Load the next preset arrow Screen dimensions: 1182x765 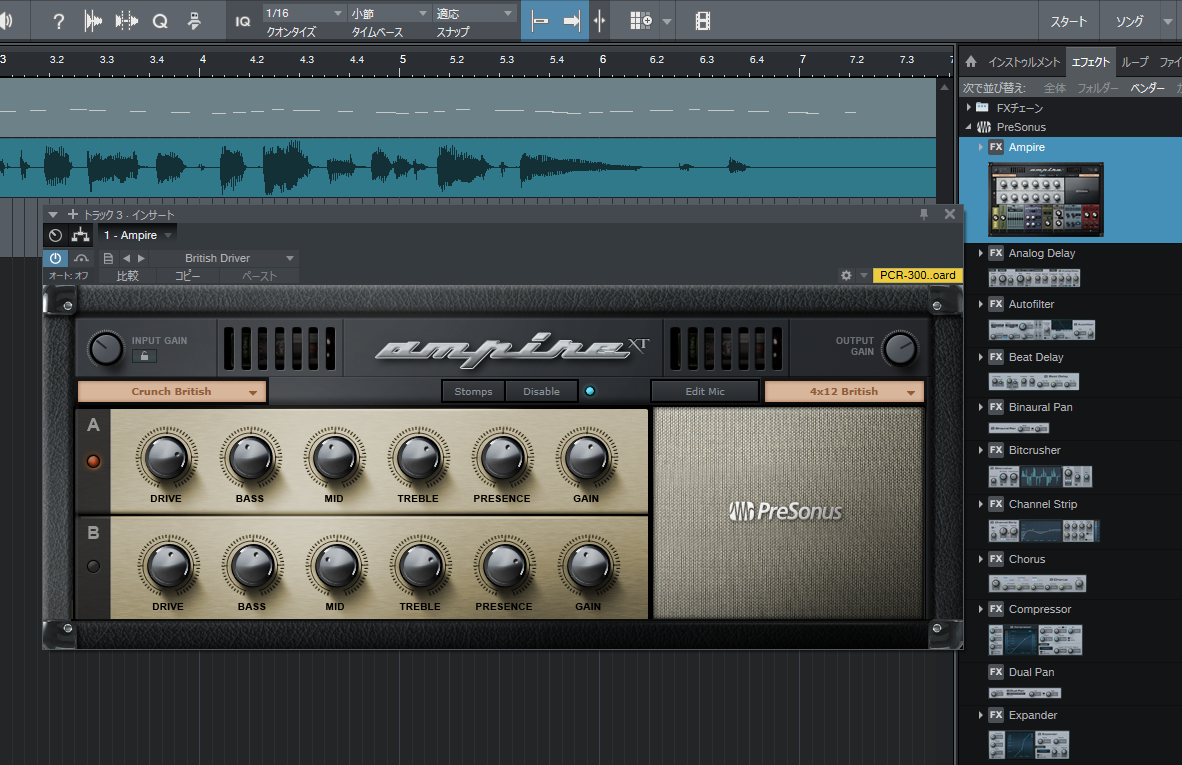point(141,258)
